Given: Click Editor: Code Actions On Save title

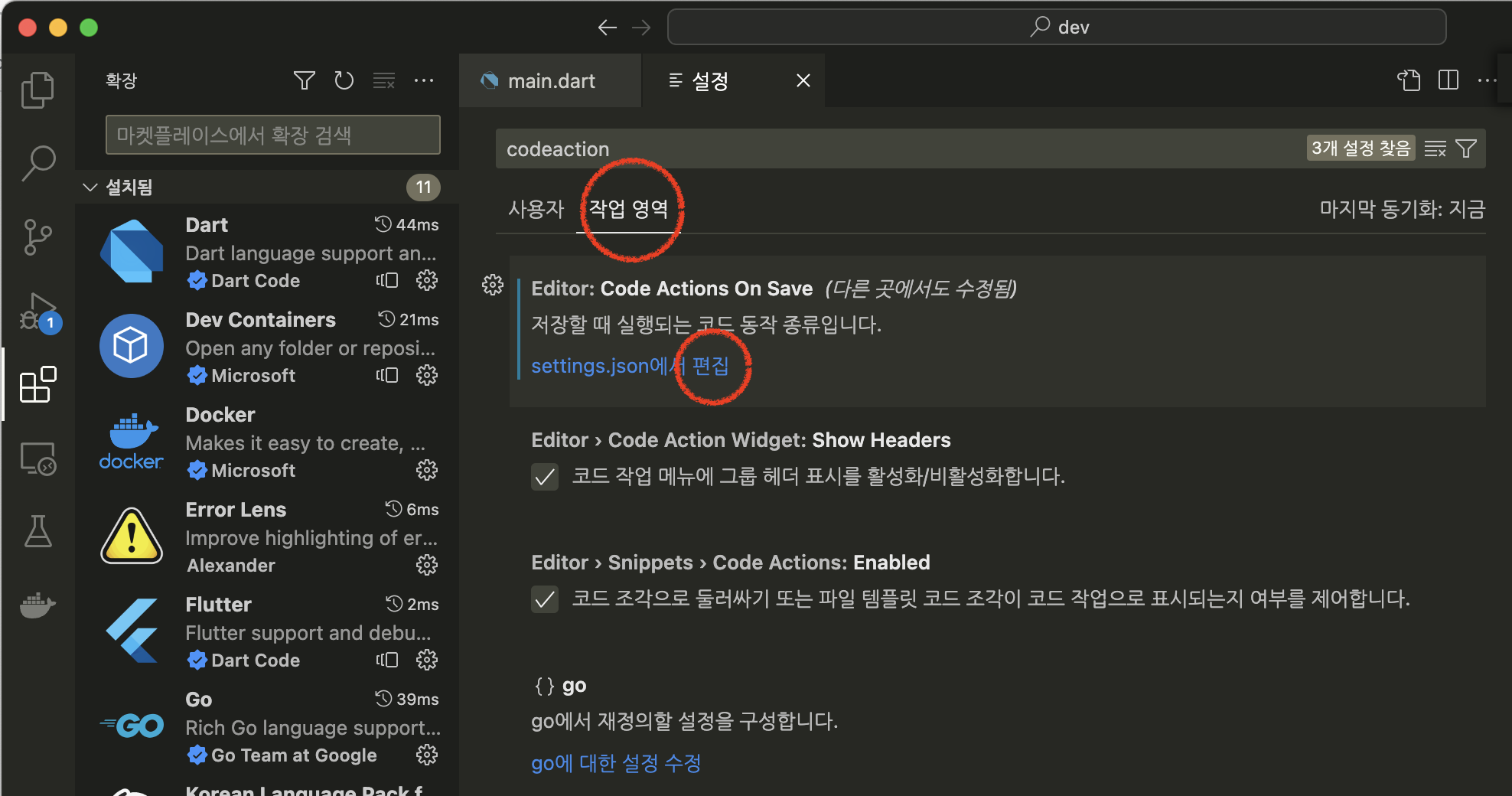Looking at the screenshot, I should 672,289.
